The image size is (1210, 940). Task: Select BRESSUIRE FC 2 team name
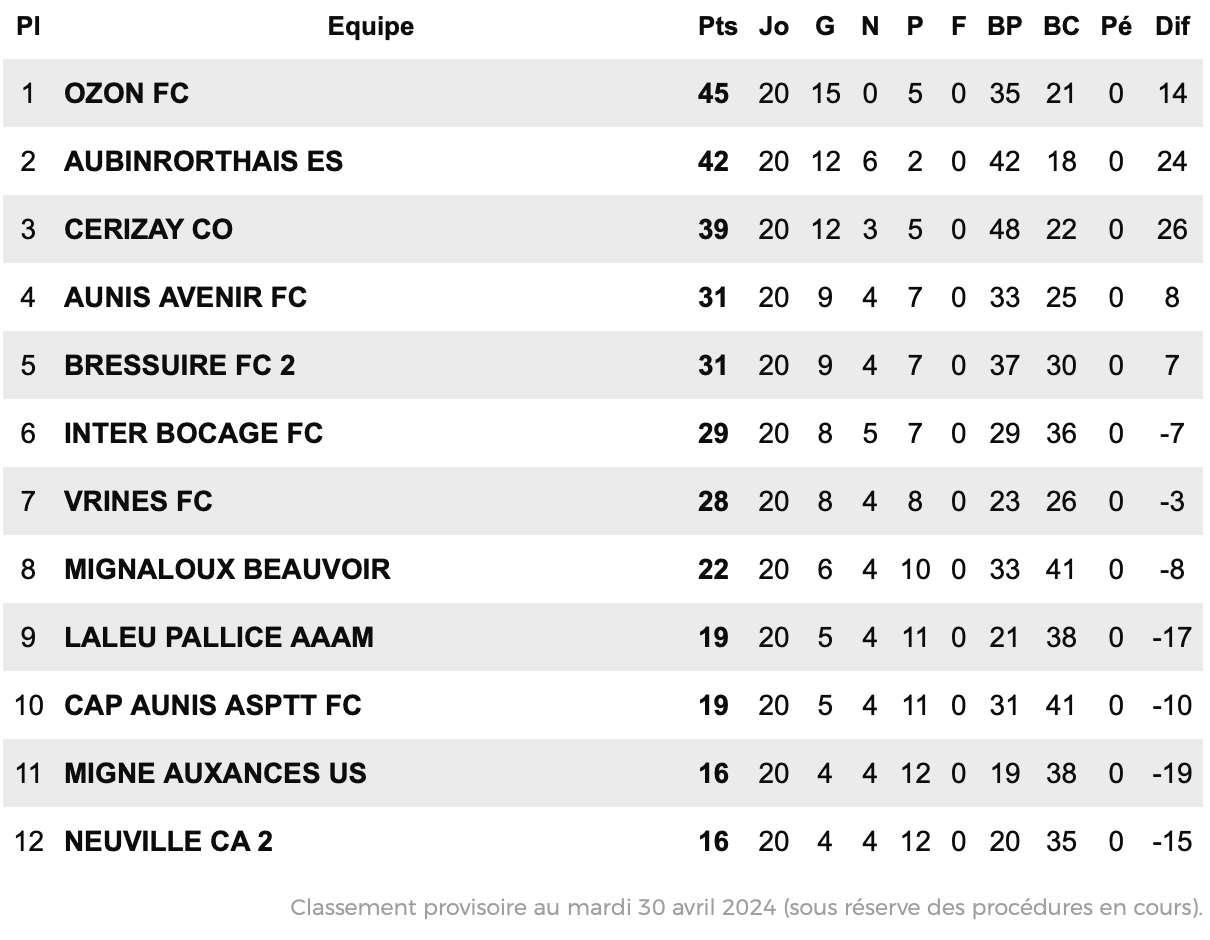point(180,365)
